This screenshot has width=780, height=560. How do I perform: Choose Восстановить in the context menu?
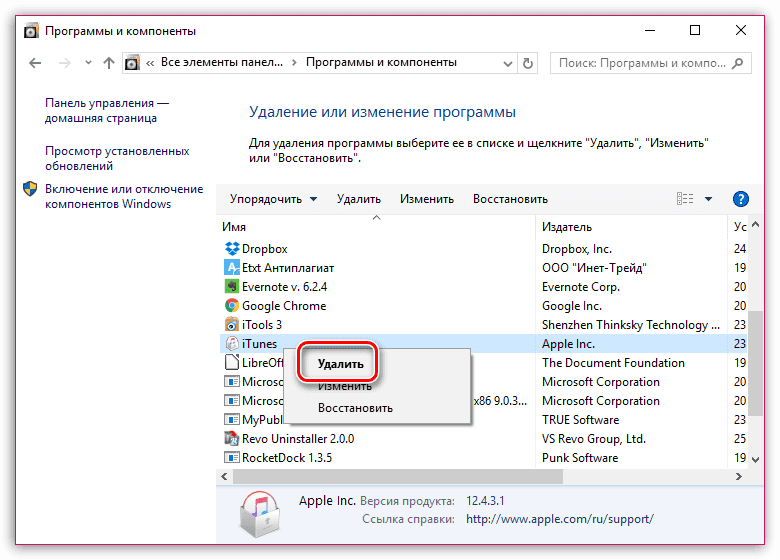coord(355,408)
